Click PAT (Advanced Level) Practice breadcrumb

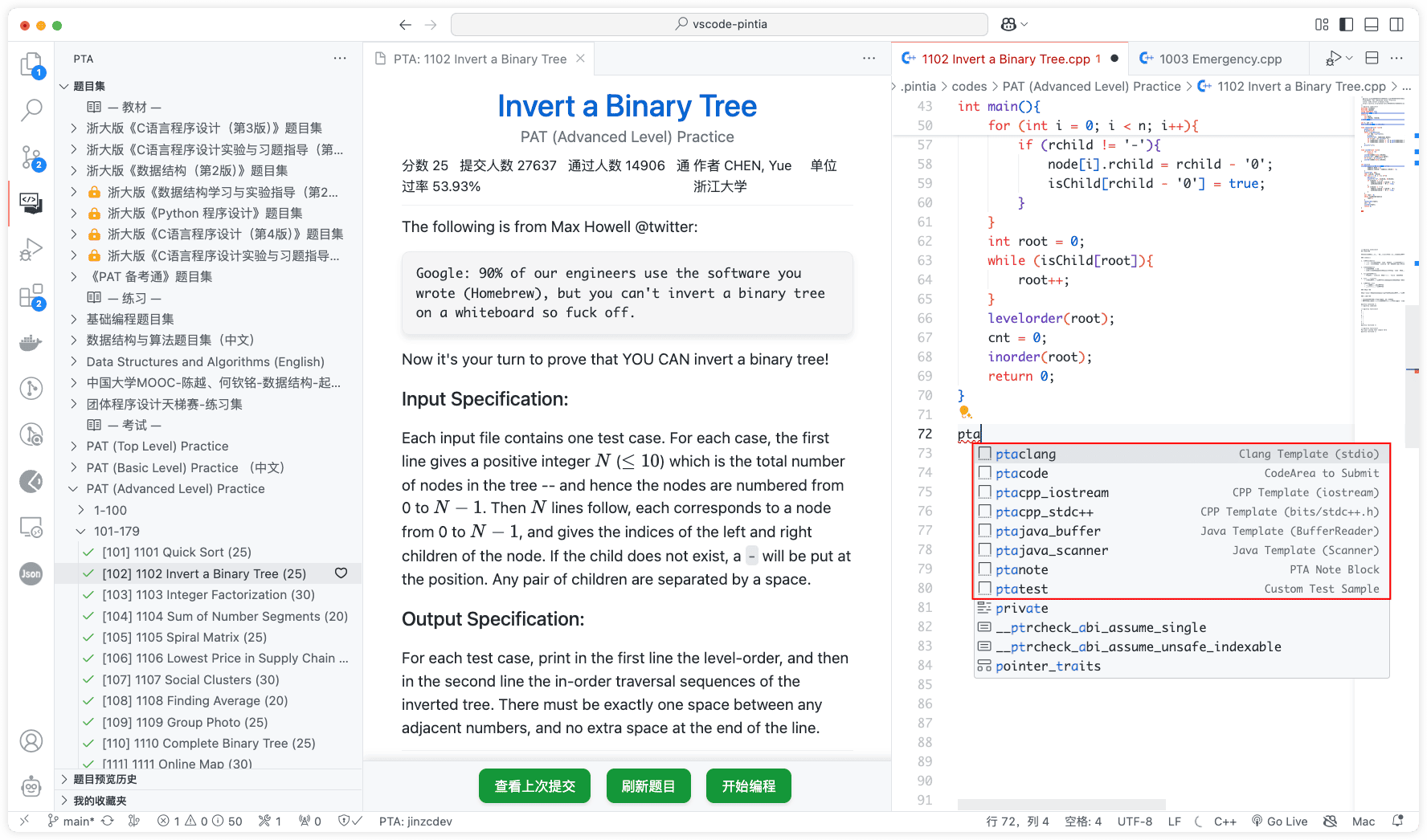pos(1091,86)
